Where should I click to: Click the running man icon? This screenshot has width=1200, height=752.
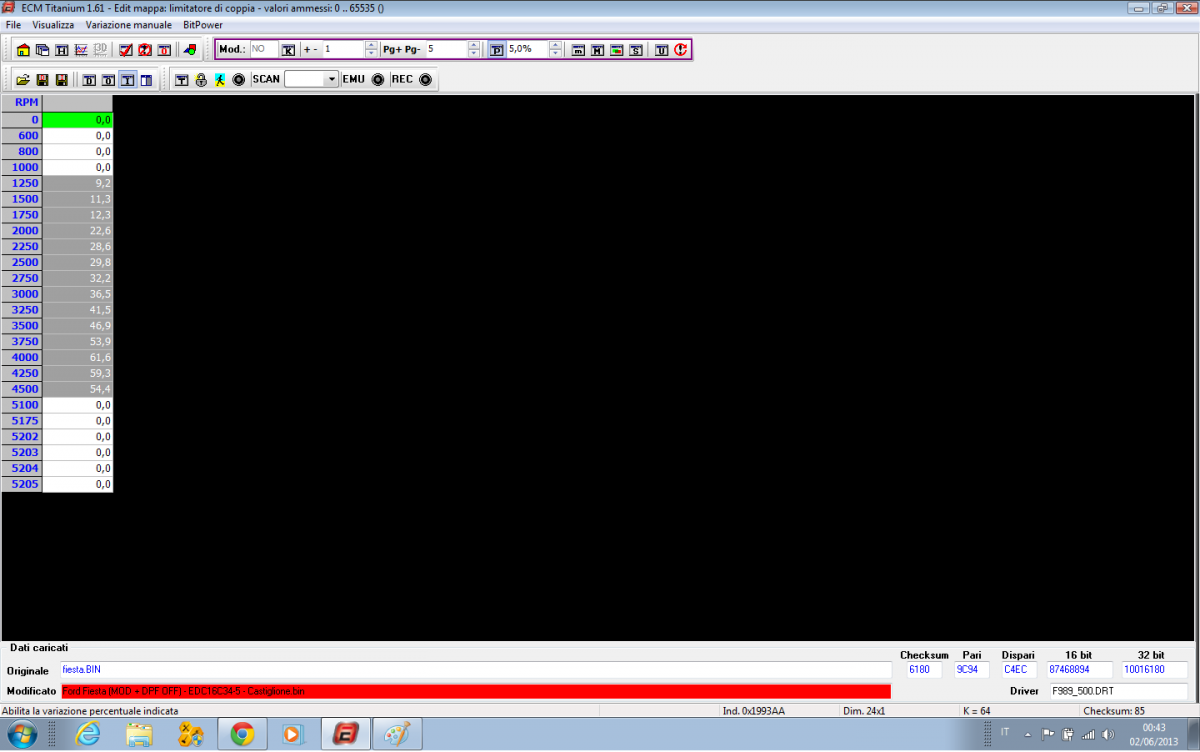point(219,79)
